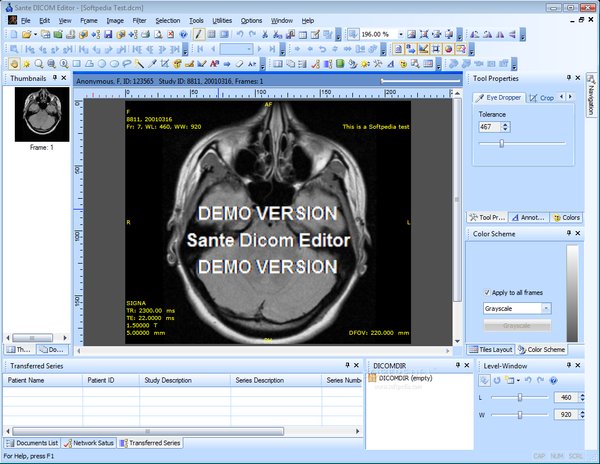Pin the Tool Properties panel
The image size is (600, 464).
pyautogui.click(x=568, y=78)
